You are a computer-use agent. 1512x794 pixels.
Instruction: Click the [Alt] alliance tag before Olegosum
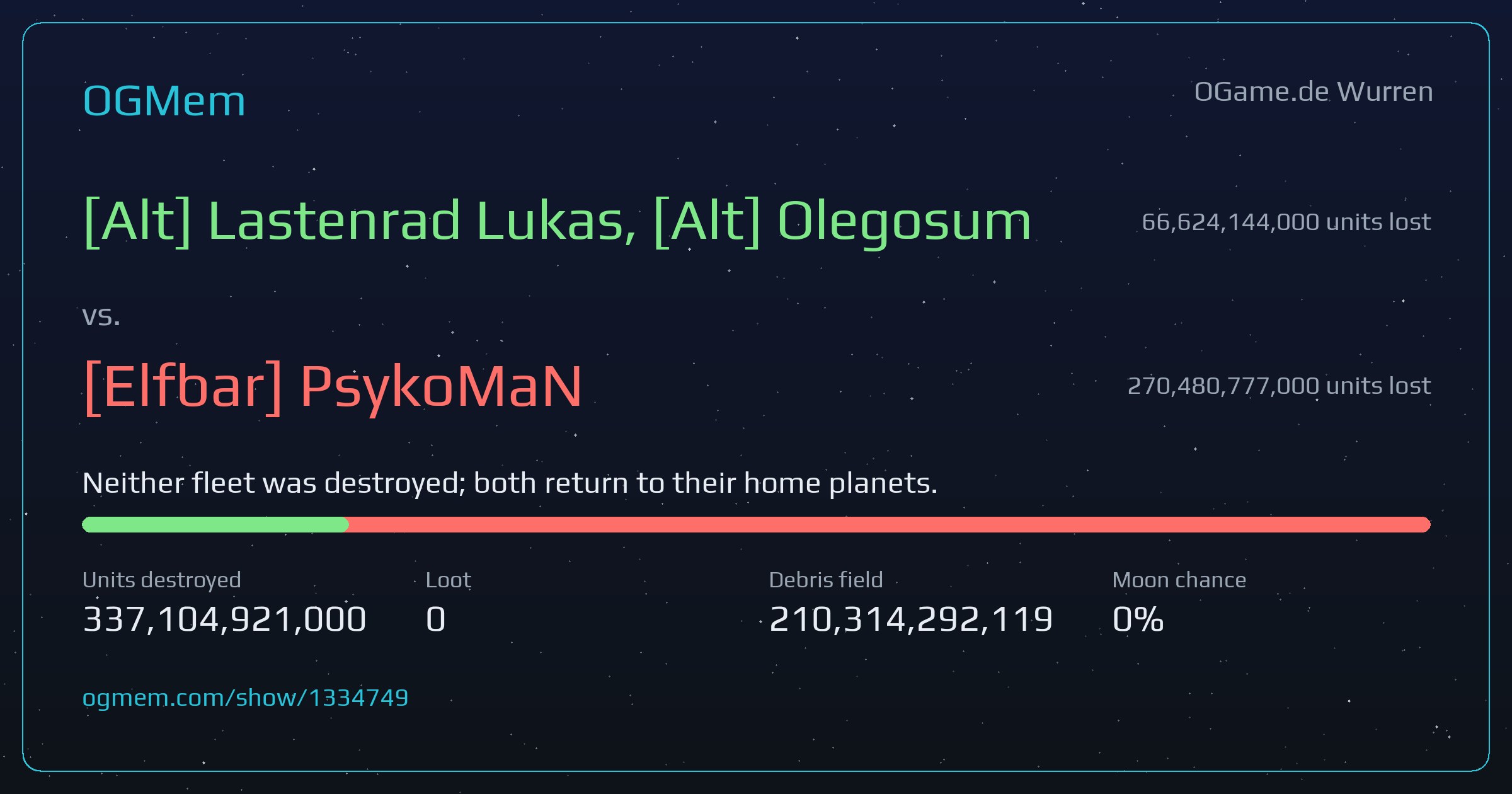(x=707, y=221)
